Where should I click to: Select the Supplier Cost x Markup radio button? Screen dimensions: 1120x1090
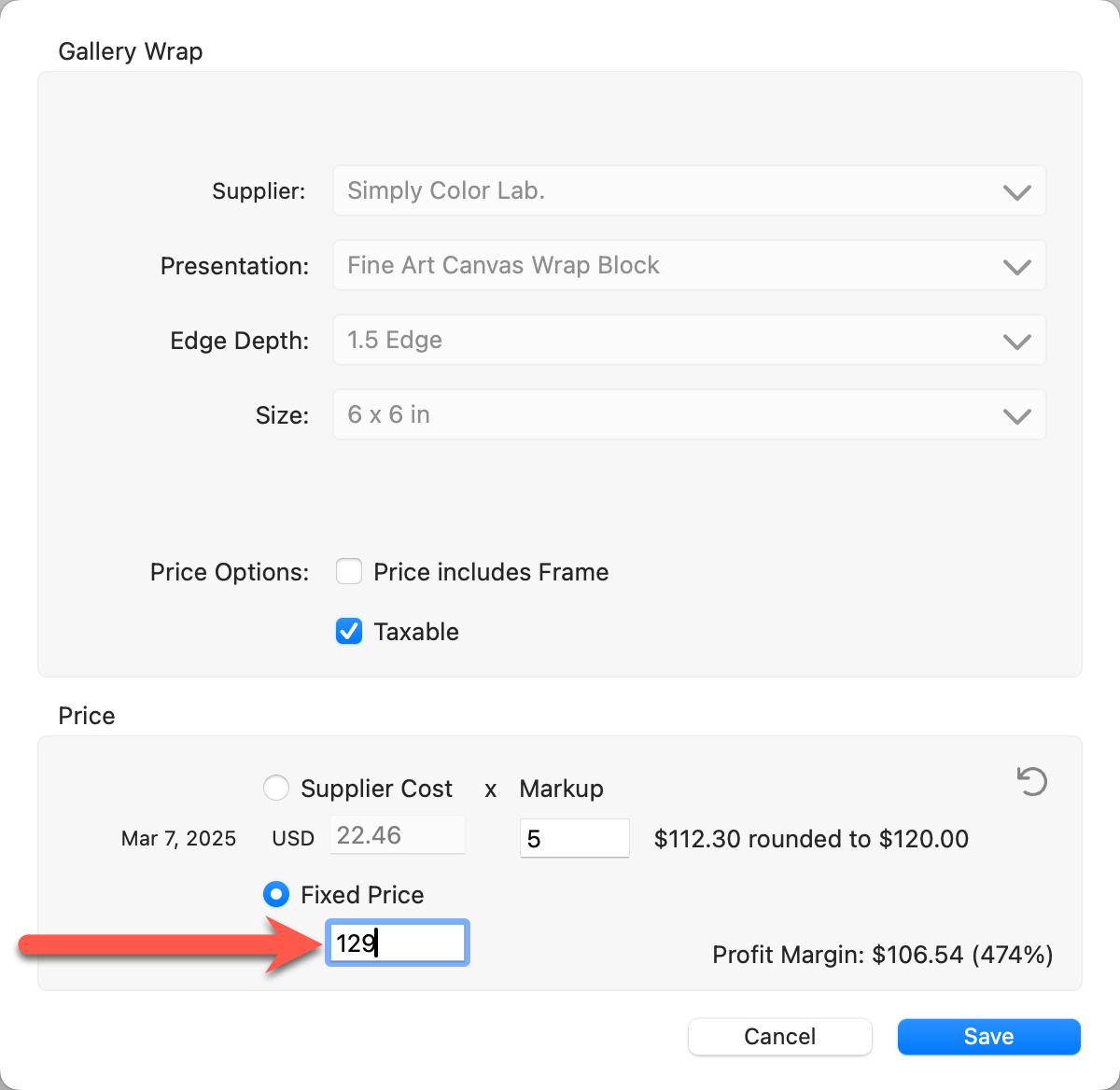276,789
